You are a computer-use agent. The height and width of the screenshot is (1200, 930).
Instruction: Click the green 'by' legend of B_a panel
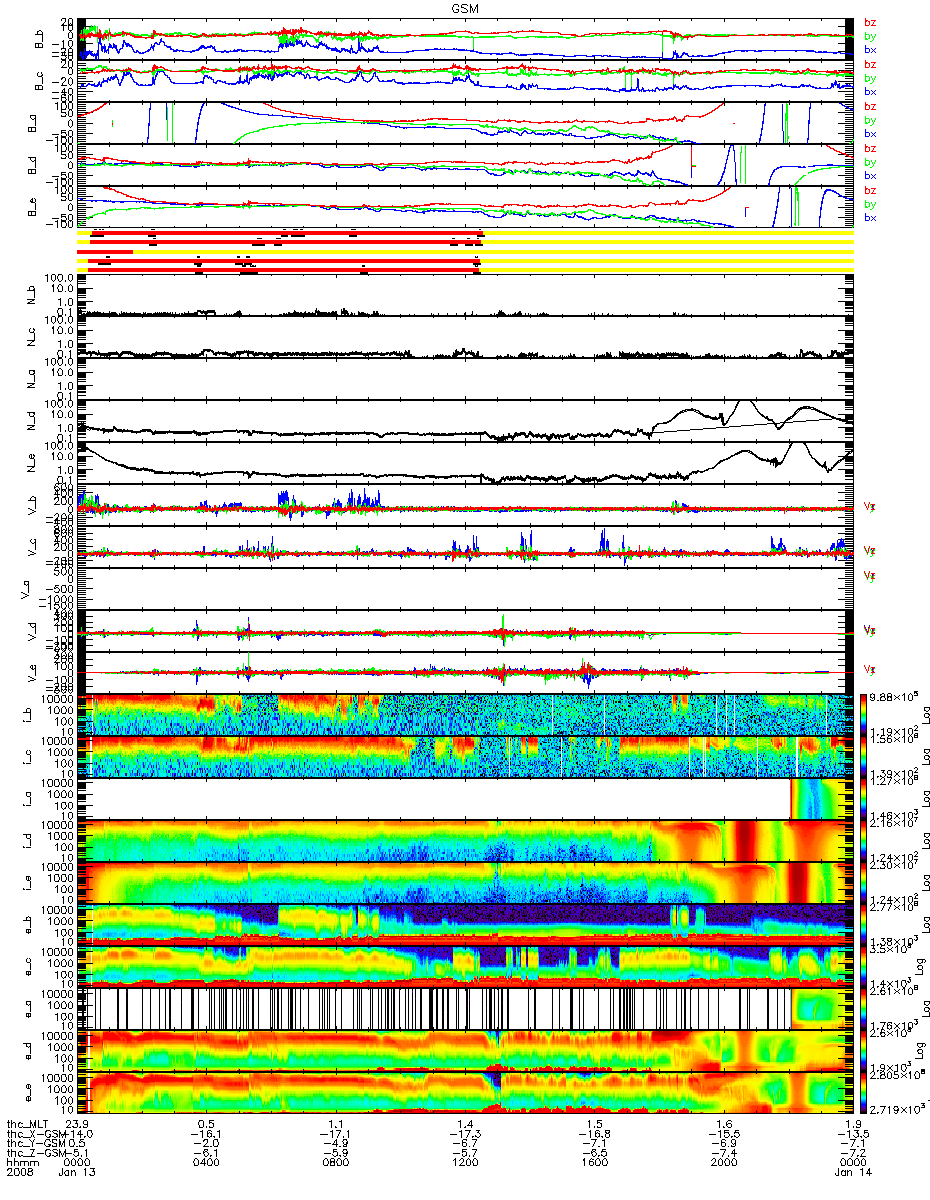870,121
